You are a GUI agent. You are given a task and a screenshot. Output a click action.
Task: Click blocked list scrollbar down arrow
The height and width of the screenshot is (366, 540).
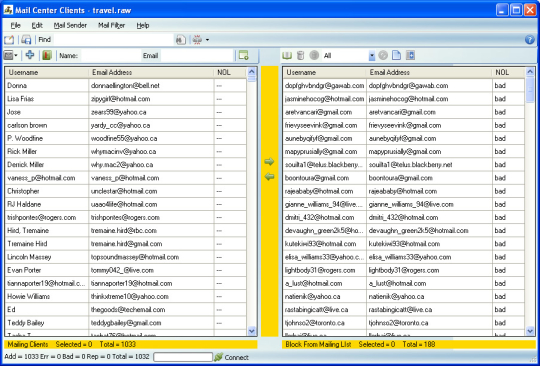coord(530,331)
